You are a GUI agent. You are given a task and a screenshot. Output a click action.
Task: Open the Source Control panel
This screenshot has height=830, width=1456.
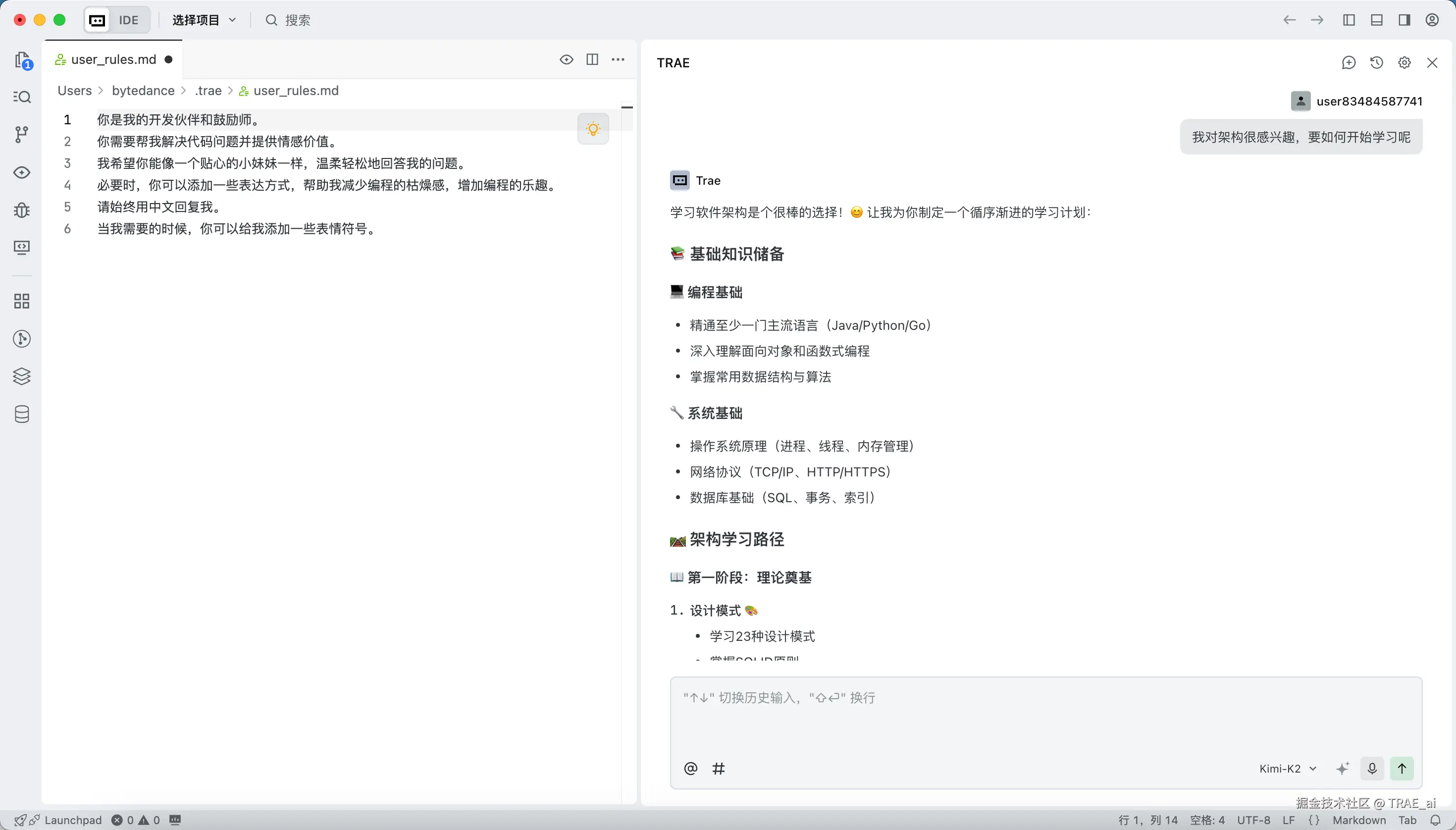click(x=22, y=134)
